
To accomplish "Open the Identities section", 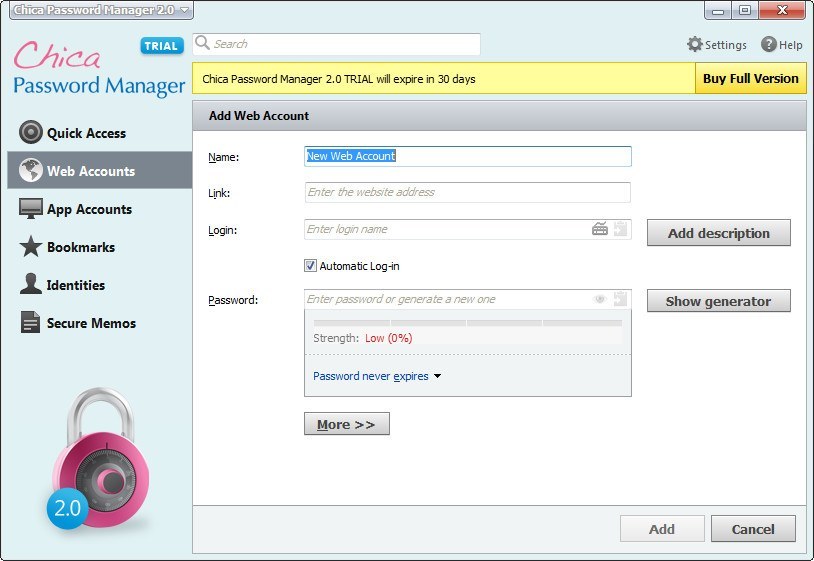I will 100,285.
